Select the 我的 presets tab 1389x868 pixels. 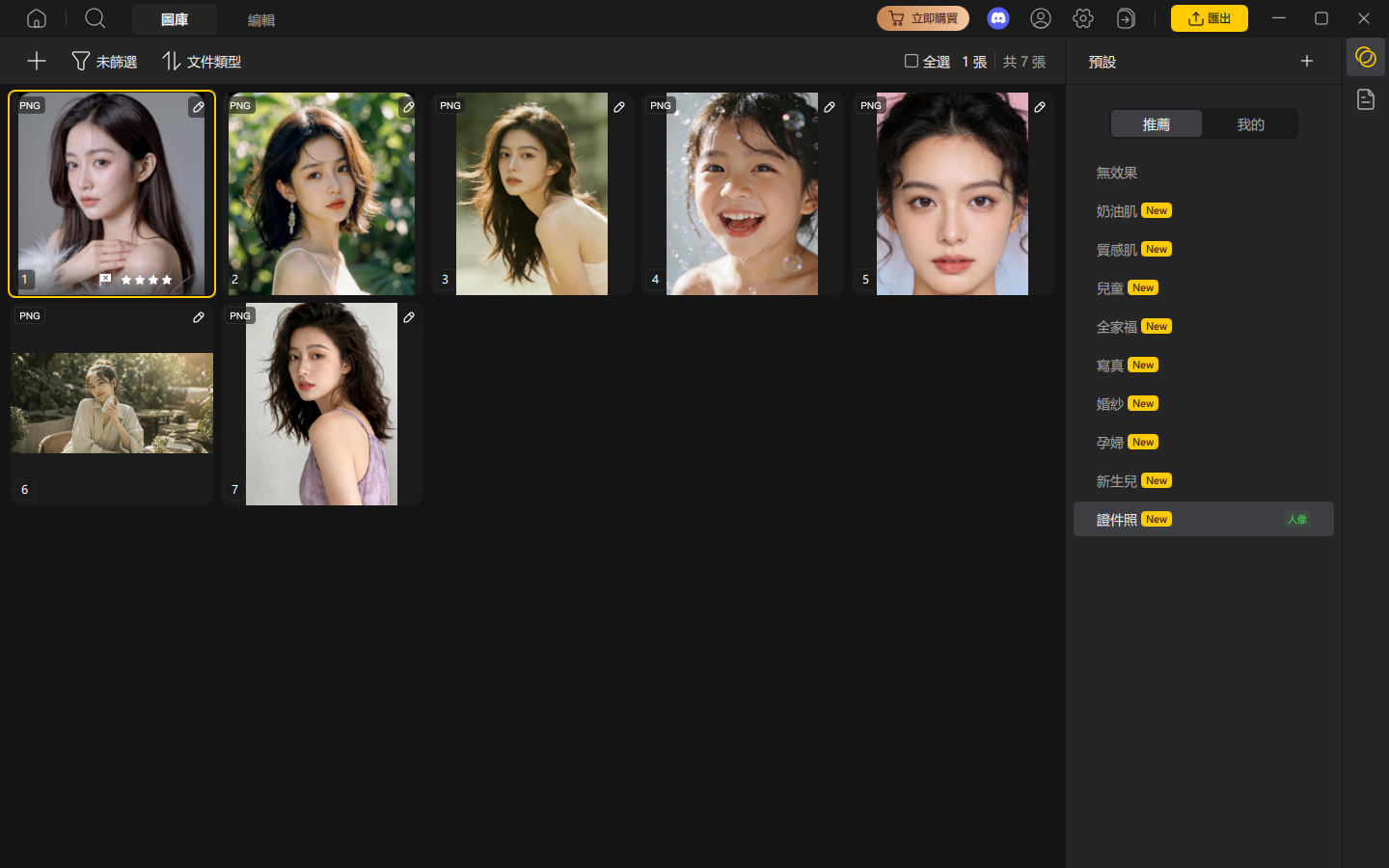[1250, 123]
